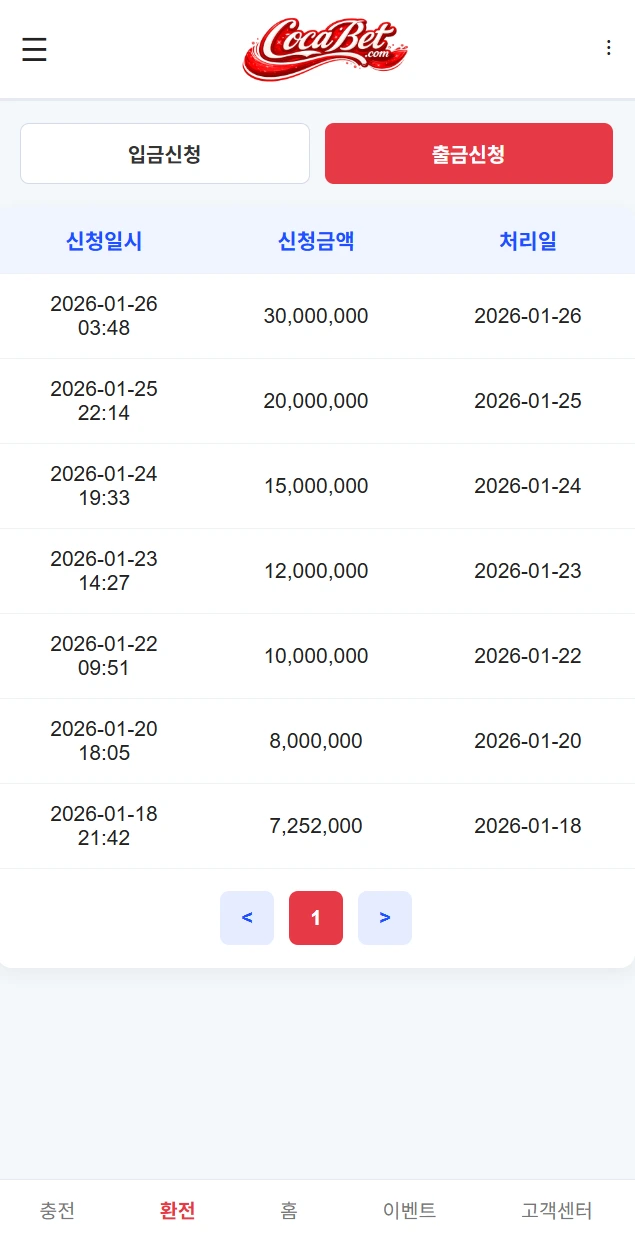Open 이벤트 in bottom navigation
Viewport: 635px width, 1239px height.
[x=409, y=1210]
